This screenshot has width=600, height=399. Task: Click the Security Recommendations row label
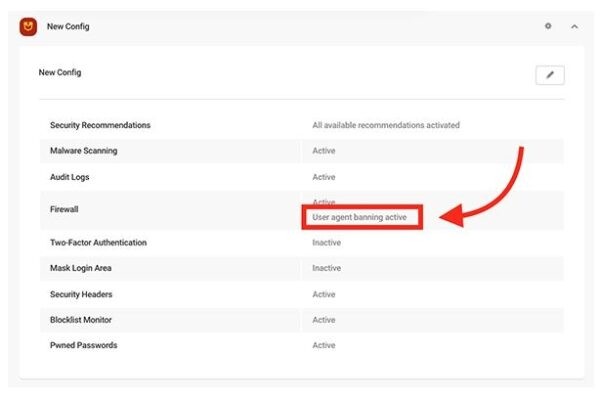[x=100, y=125]
